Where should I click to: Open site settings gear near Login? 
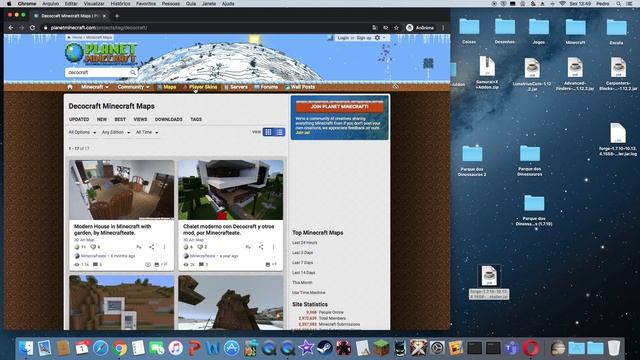pyautogui.click(x=377, y=38)
